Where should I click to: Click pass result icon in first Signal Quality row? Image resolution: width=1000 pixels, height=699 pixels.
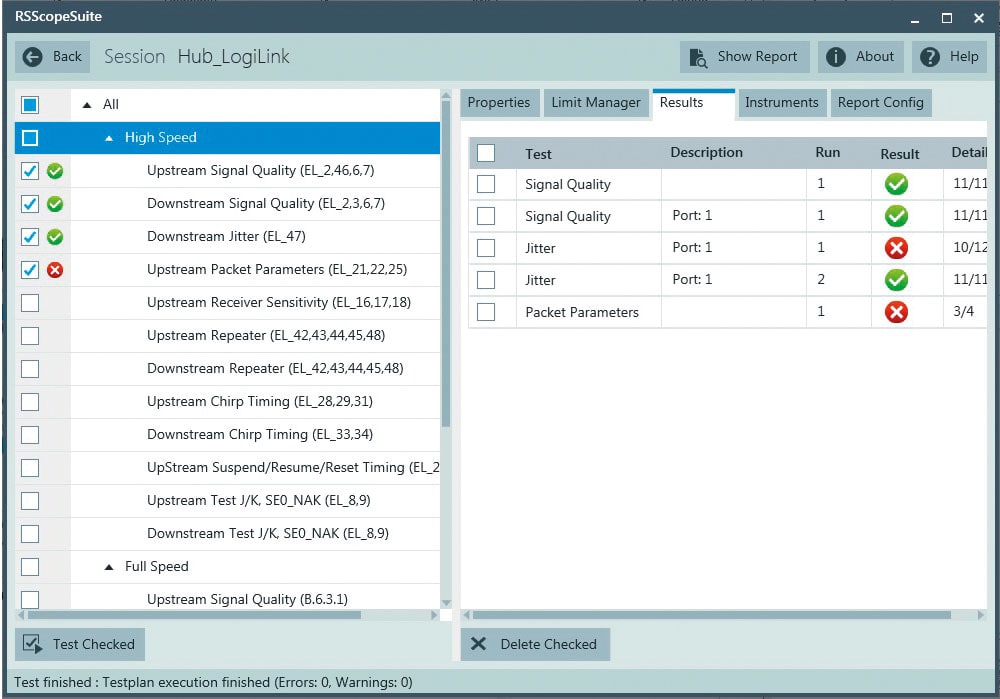point(896,184)
